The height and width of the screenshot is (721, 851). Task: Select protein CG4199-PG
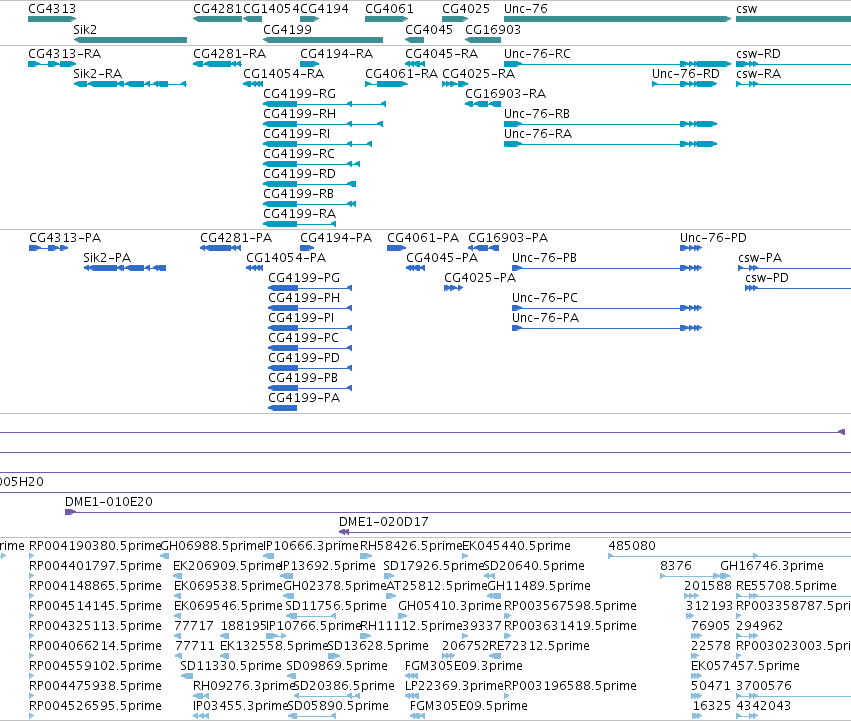tap(310, 288)
